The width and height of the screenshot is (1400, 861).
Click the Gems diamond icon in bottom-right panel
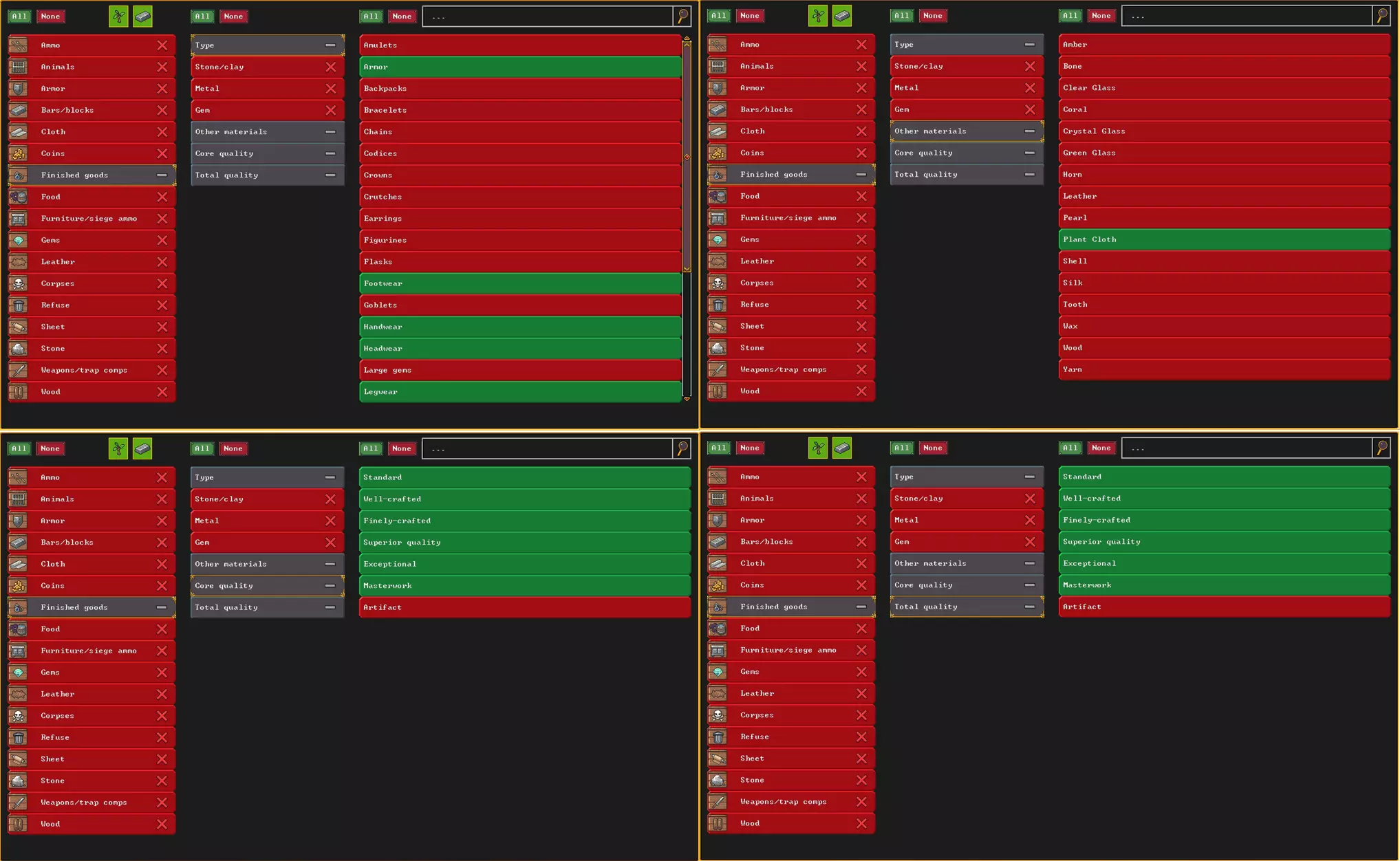(718, 672)
